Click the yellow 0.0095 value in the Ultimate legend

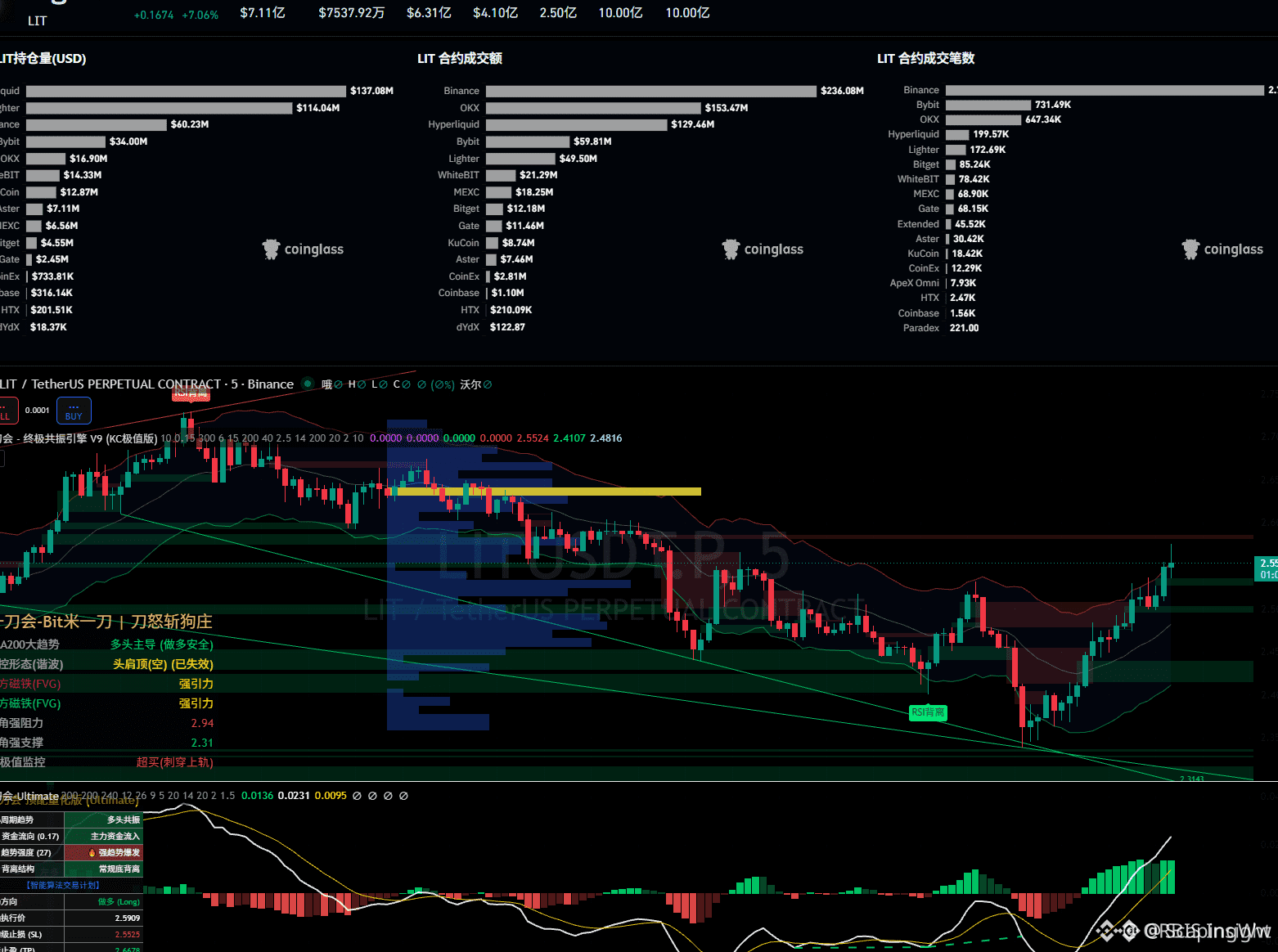click(x=331, y=796)
